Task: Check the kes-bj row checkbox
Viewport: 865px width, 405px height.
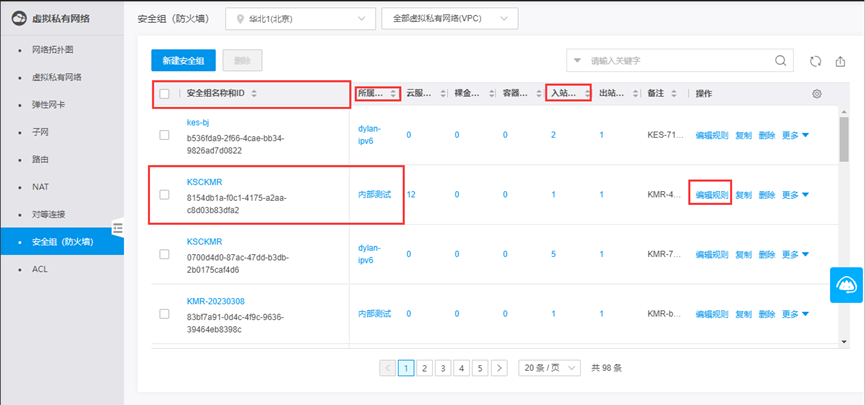Action: click(164, 135)
